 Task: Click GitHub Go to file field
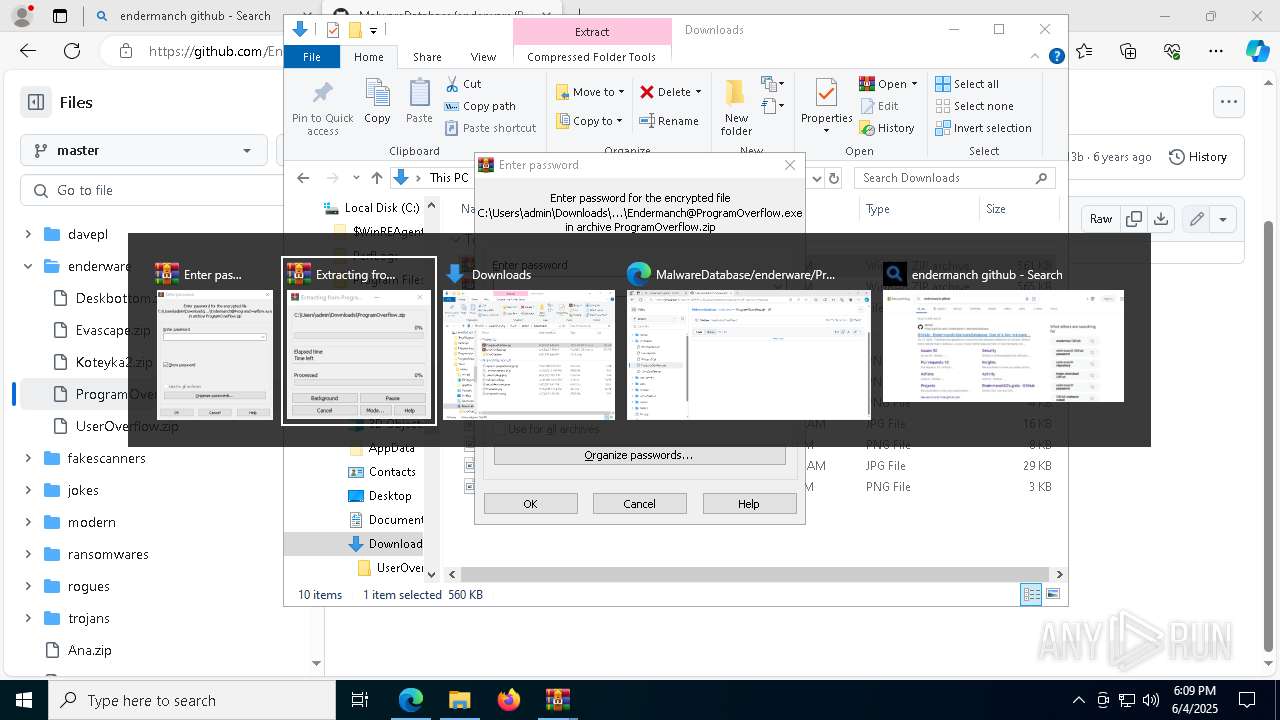coord(151,190)
